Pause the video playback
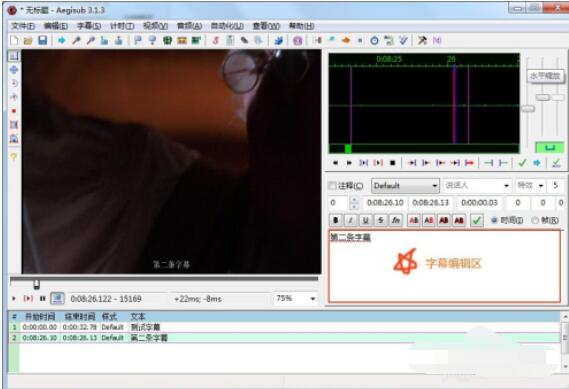Screen dimensions: 569x389 [42, 299]
